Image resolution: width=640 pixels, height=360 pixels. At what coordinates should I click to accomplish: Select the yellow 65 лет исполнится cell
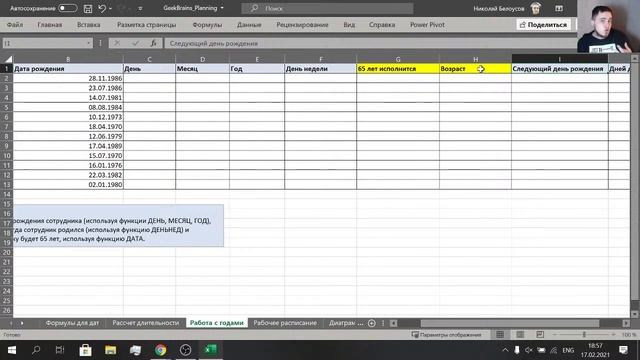[x=398, y=69]
